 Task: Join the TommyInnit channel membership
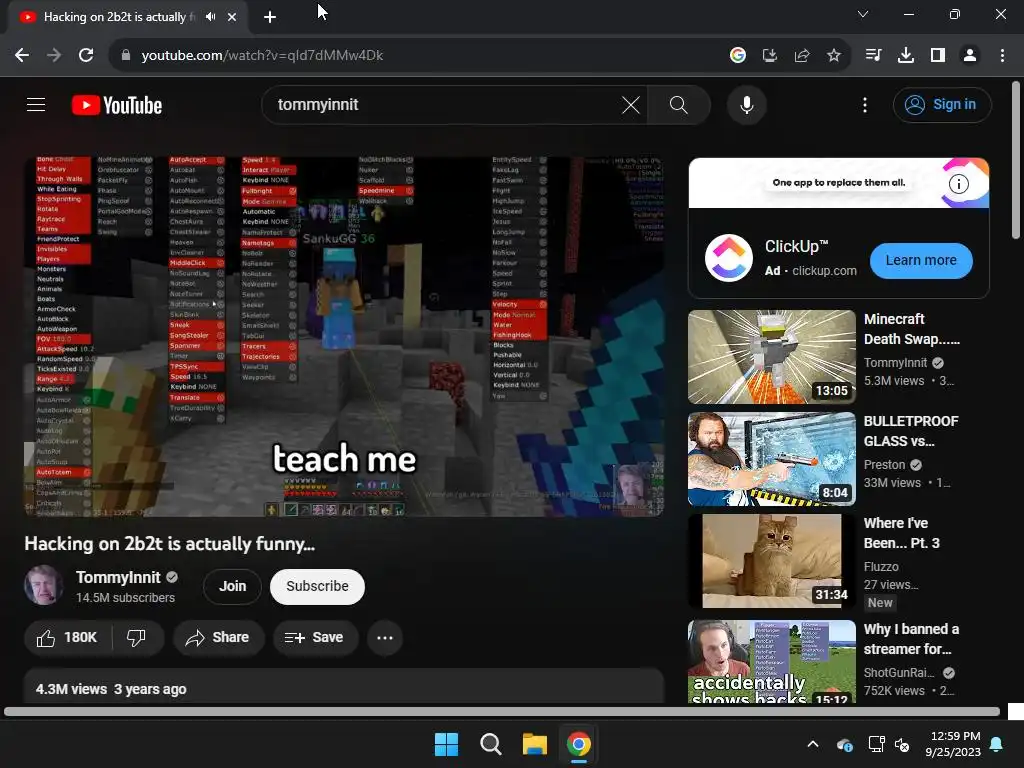pyautogui.click(x=232, y=586)
